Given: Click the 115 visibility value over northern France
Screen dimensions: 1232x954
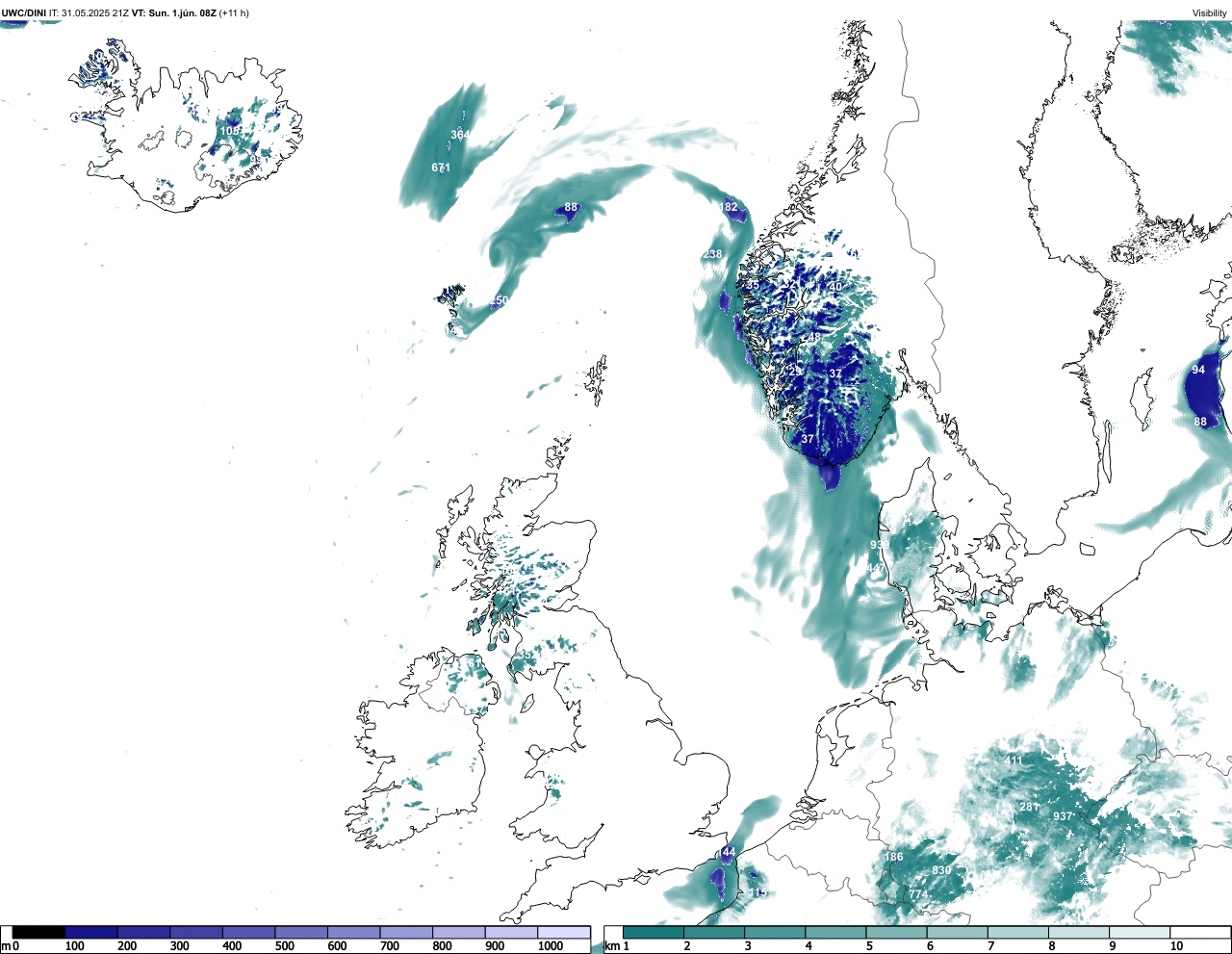Looking at the screenshot, I should coord(758,893).
